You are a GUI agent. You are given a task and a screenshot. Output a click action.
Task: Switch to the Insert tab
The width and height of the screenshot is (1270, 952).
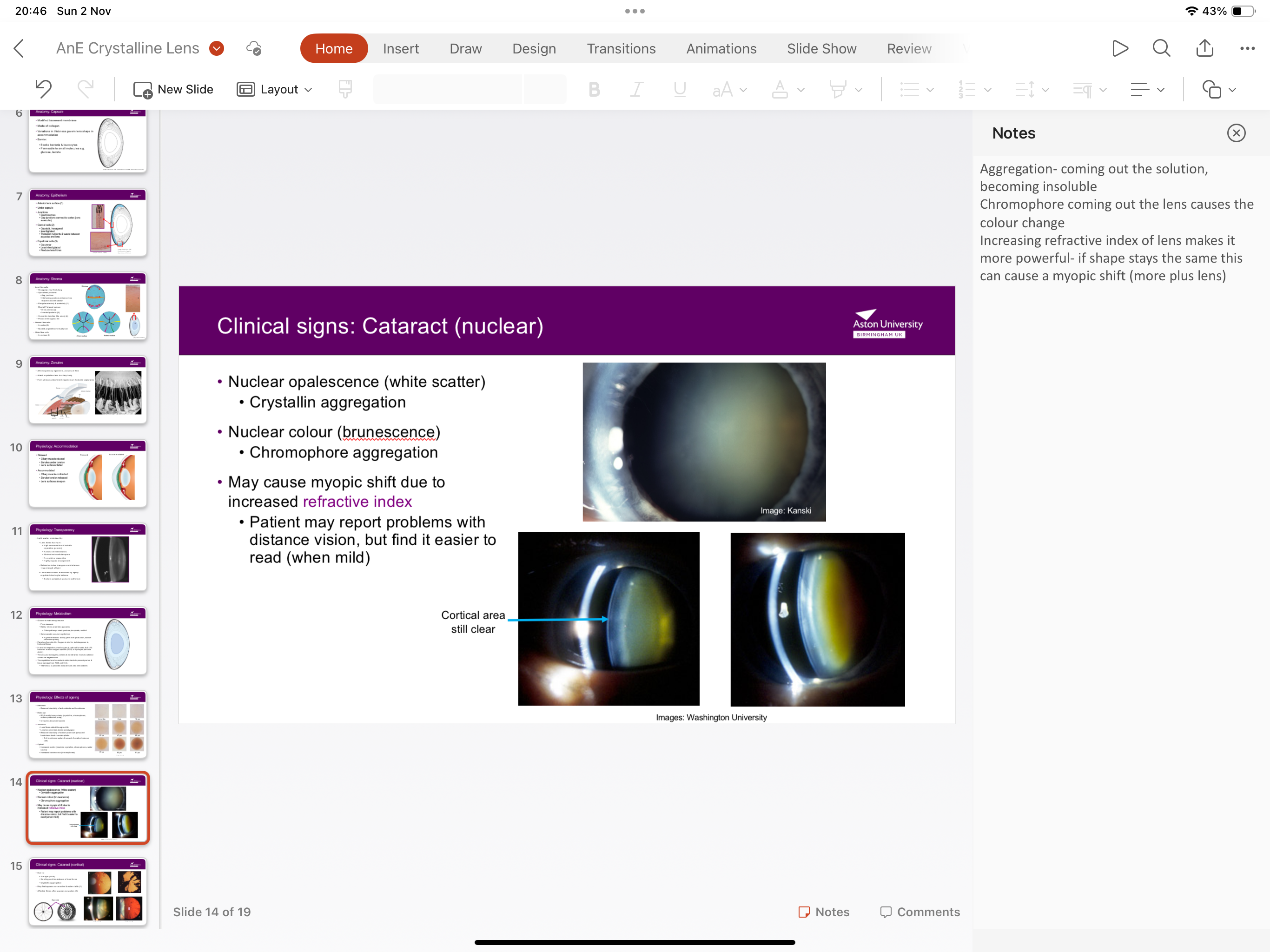click(401, 48)
